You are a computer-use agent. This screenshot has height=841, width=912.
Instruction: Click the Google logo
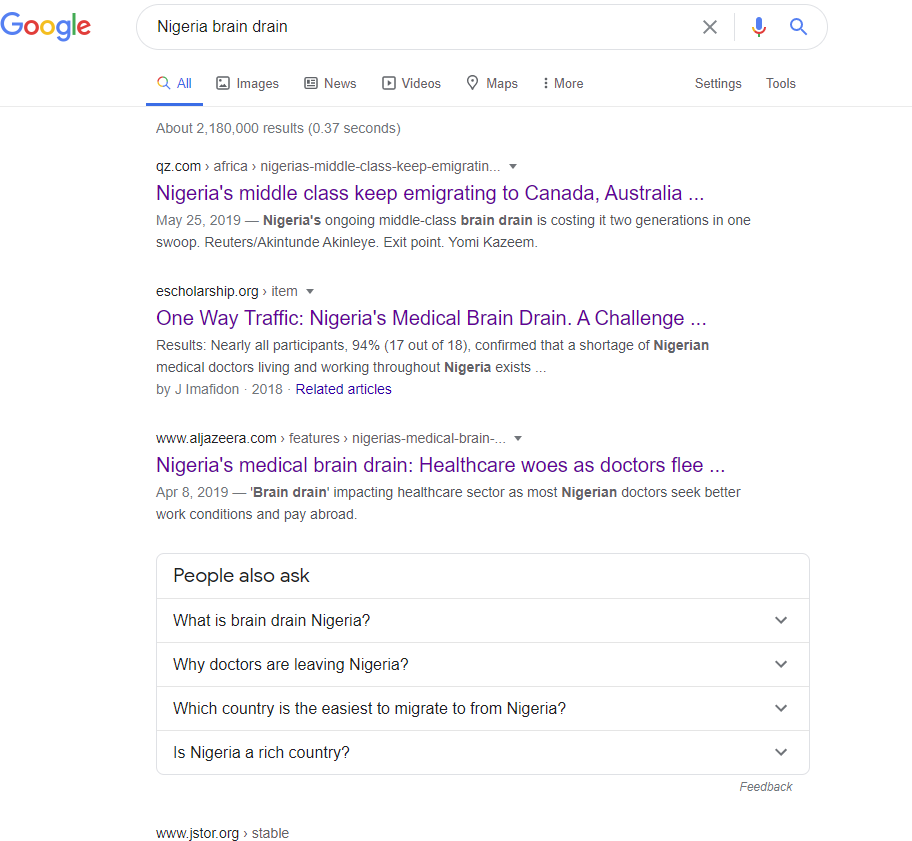pyautogui.click(x=46, y=27)
